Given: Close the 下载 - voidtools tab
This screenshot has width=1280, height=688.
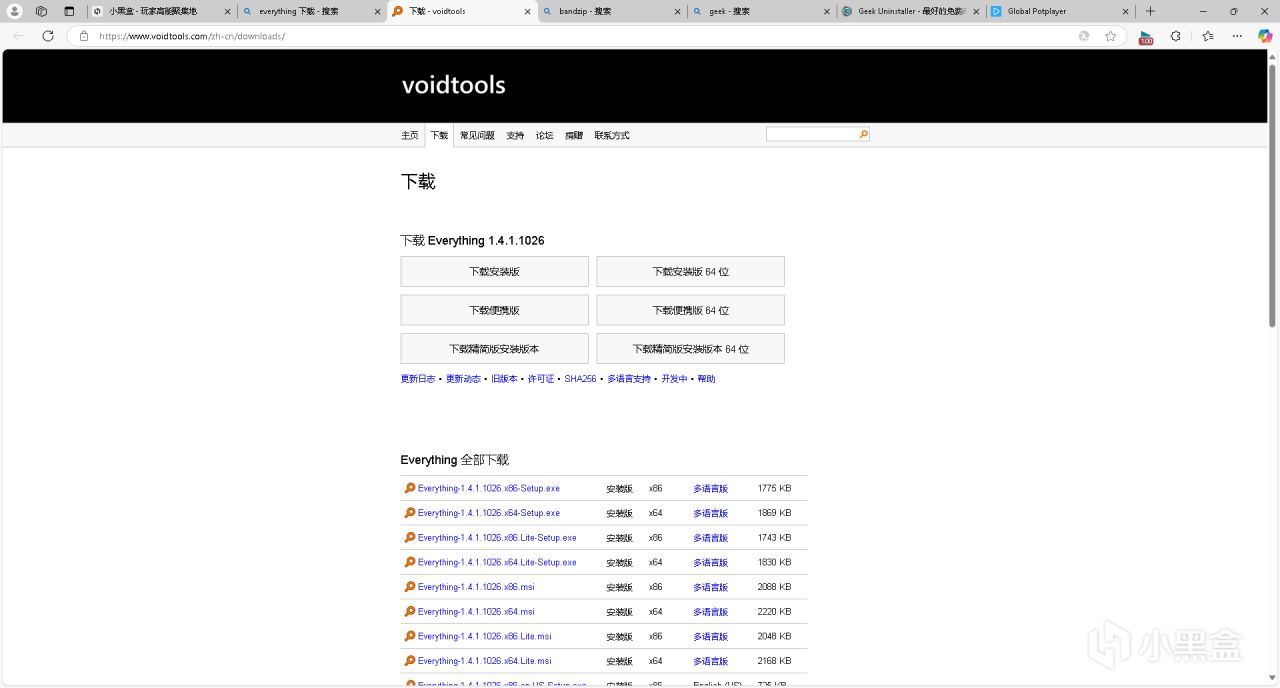Looking at the screenshot, I should pyautogui.click(x=527, y=11).
